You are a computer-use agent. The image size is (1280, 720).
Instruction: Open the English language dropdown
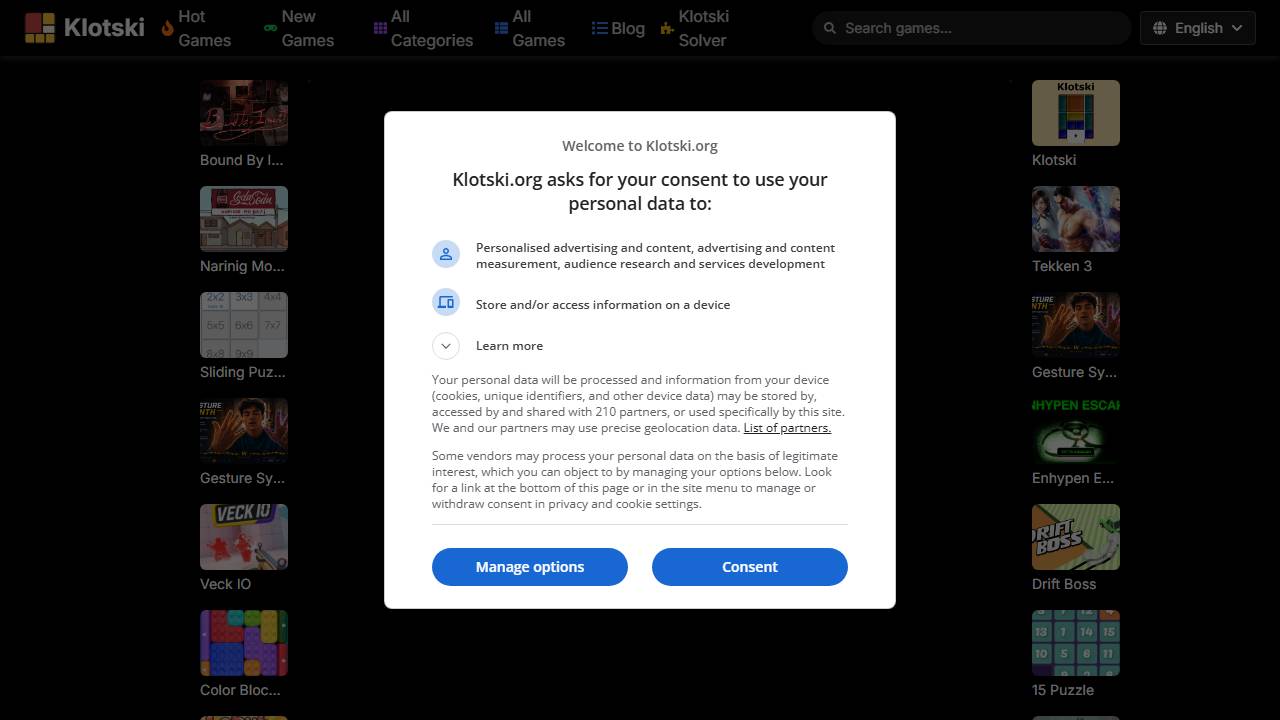click(x=1198, y=28)
